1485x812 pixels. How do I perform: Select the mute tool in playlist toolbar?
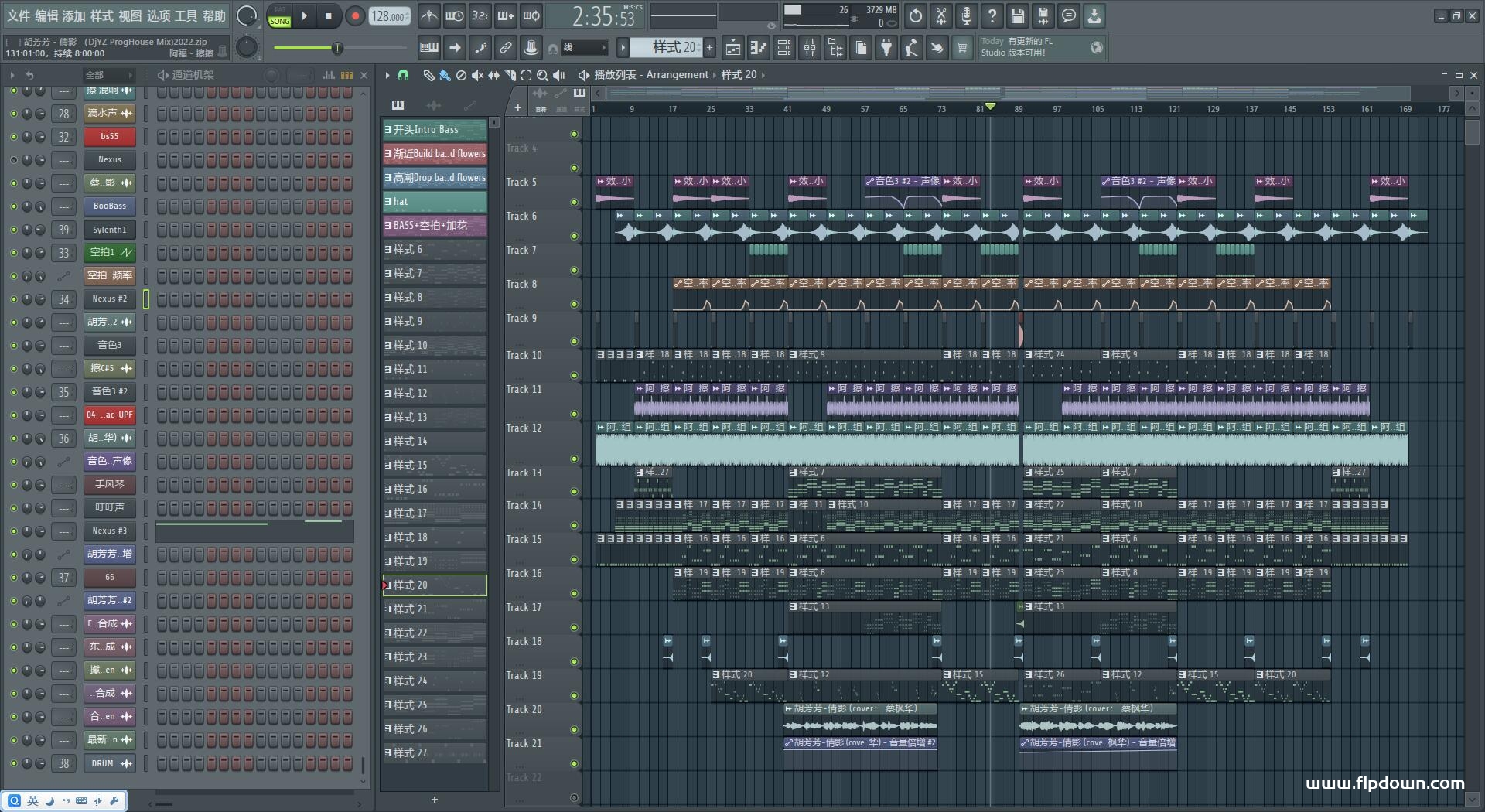pyautogui.click(x=477, y=75)
